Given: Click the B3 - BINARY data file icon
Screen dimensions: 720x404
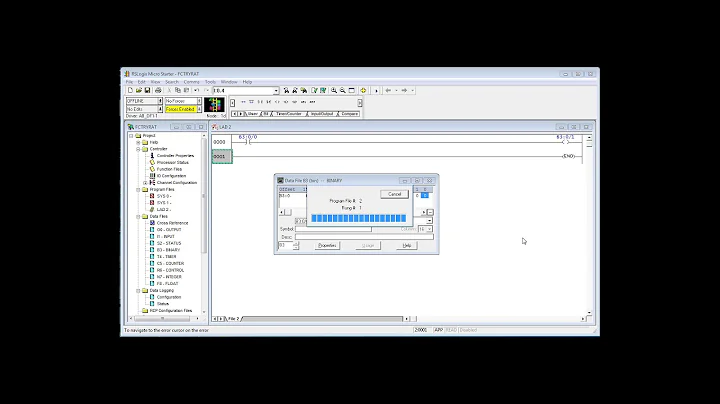Looking at the screenshot, I should (152, 250).
